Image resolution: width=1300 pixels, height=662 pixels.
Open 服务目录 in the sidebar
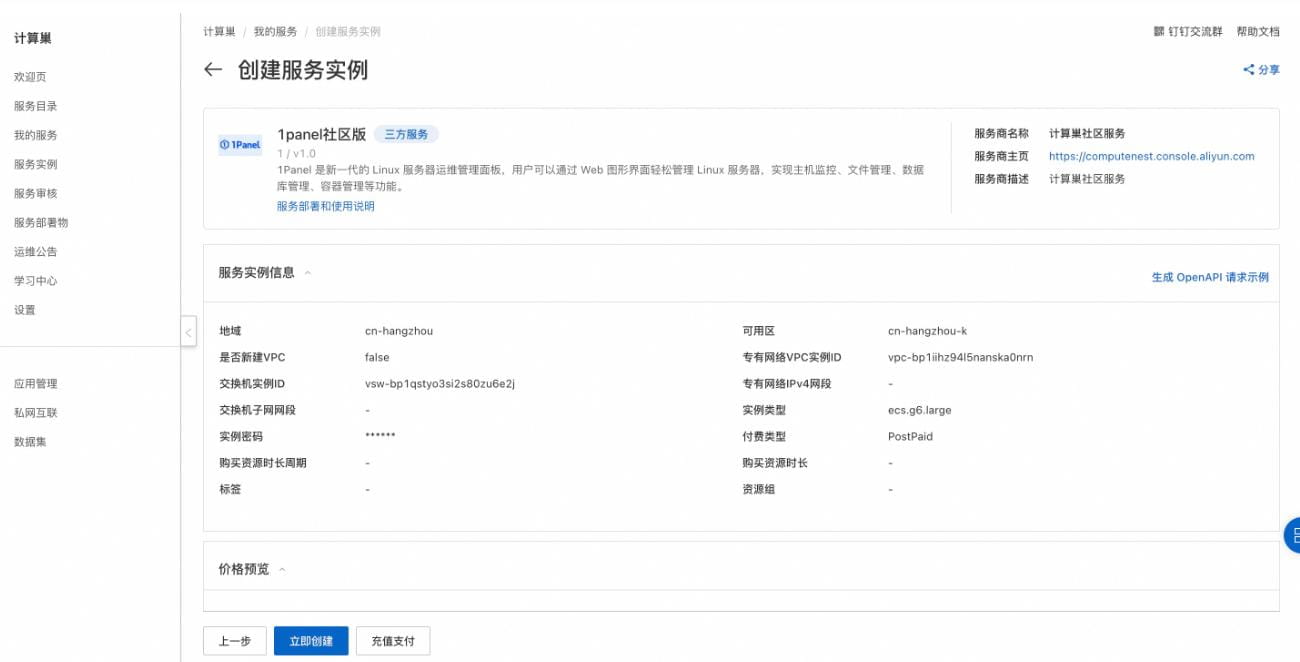(35, 106)
